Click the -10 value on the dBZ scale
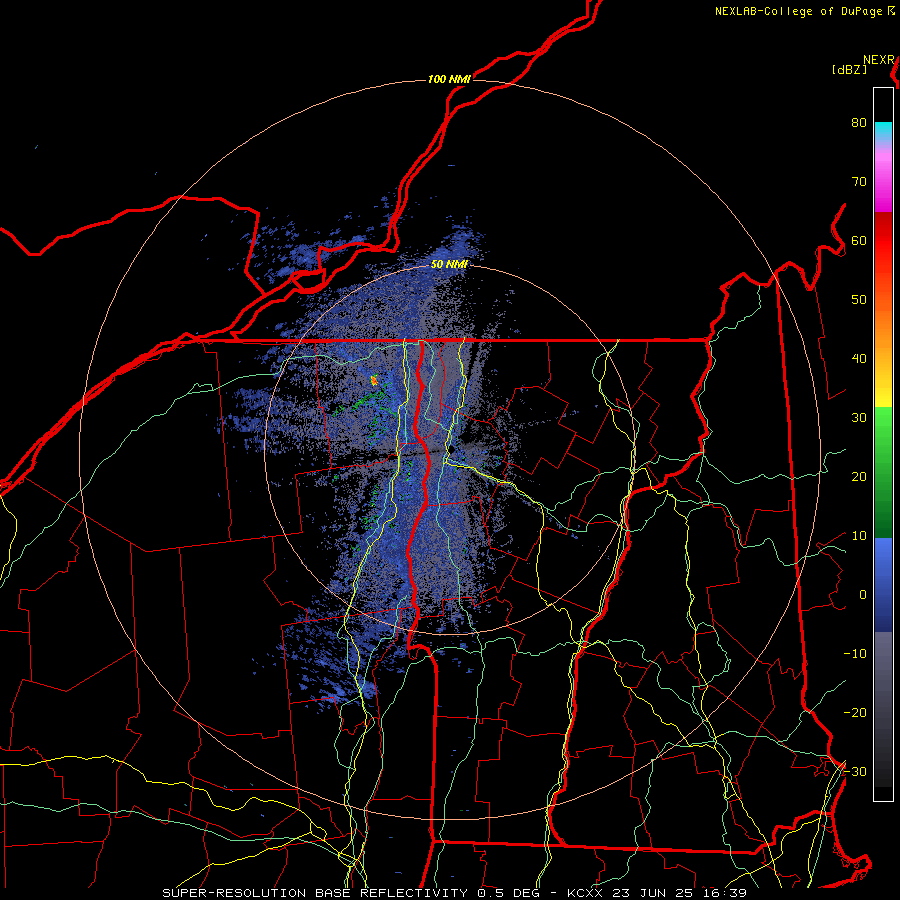 tap(855, 653)
